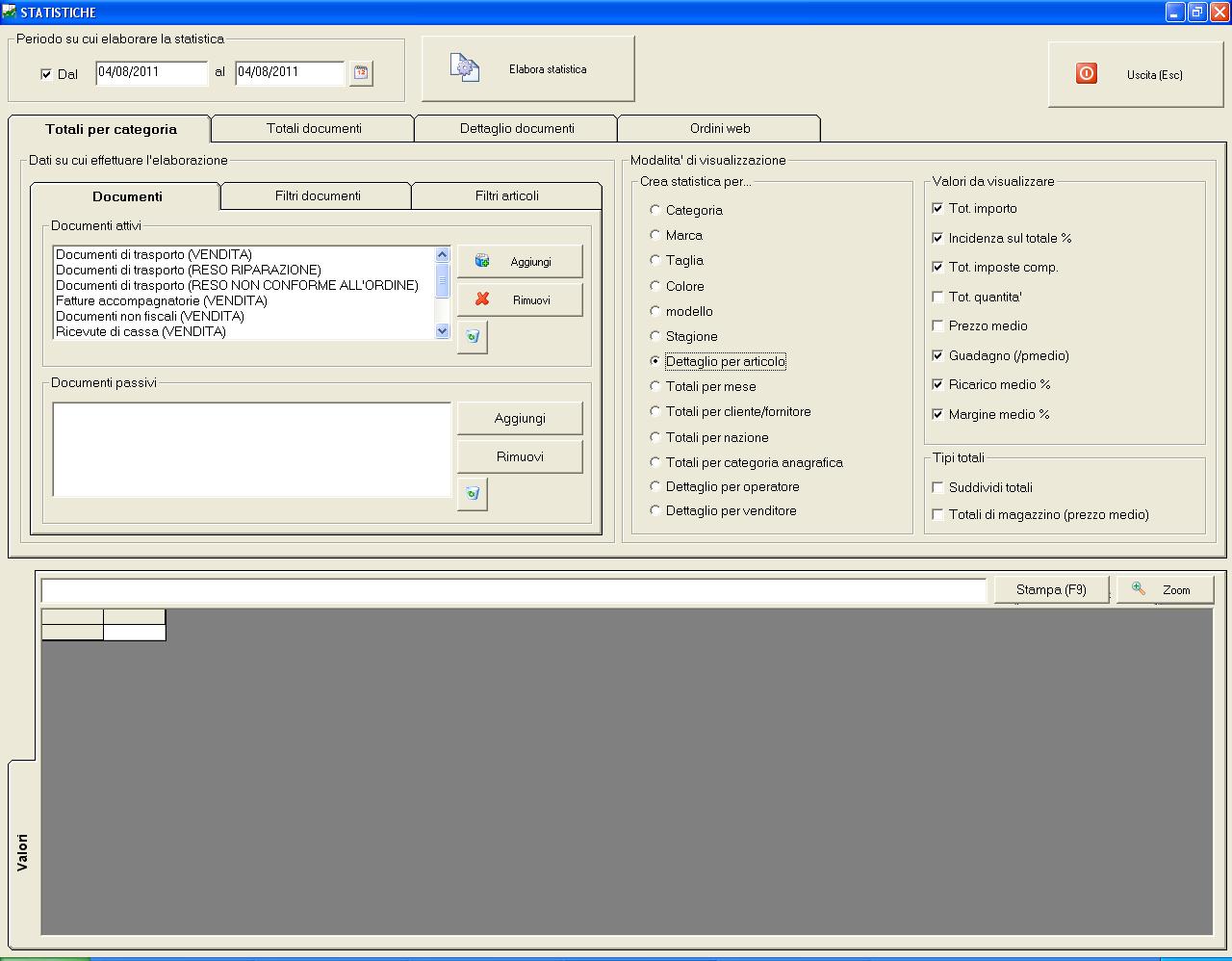
Task: Enable Totali di magazzino (prezzo medio)
Action: (937, 514)
